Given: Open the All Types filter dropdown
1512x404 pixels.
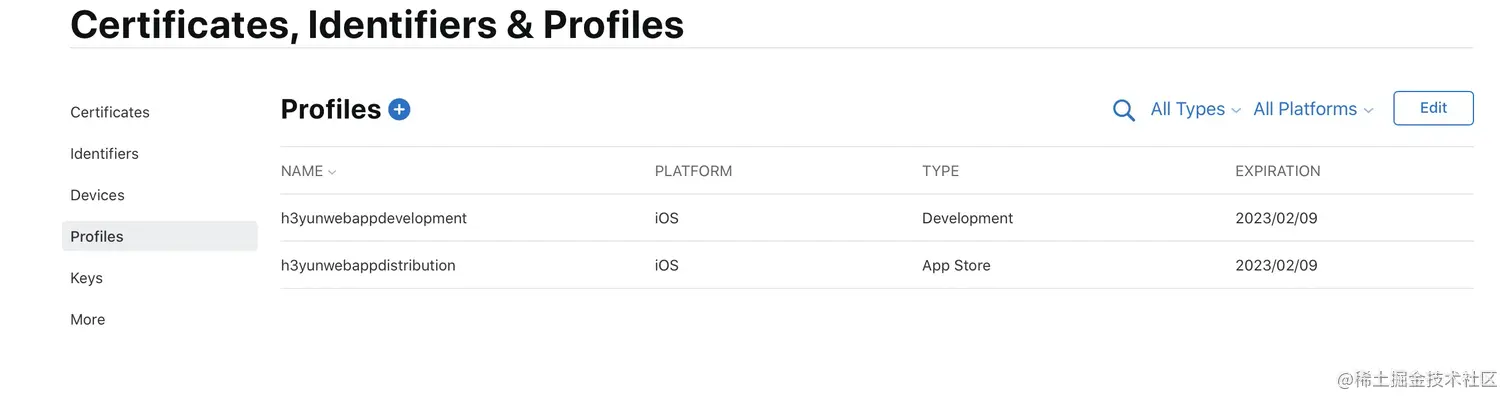Looking at the screenshot, I should [x=1195, y=109].
